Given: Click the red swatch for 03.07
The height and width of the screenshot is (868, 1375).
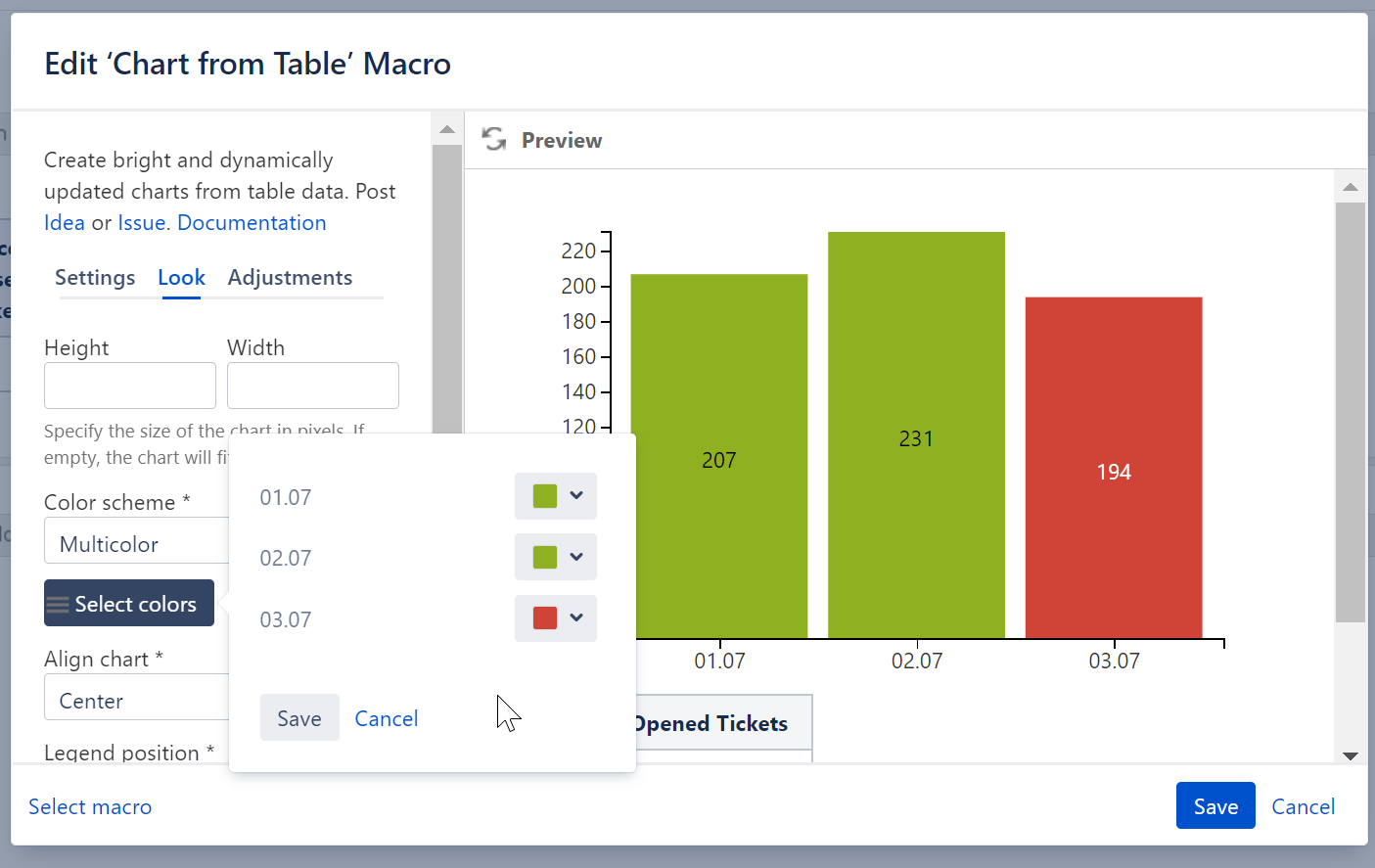Looking at the screenshot, I should tap(545, 617).
